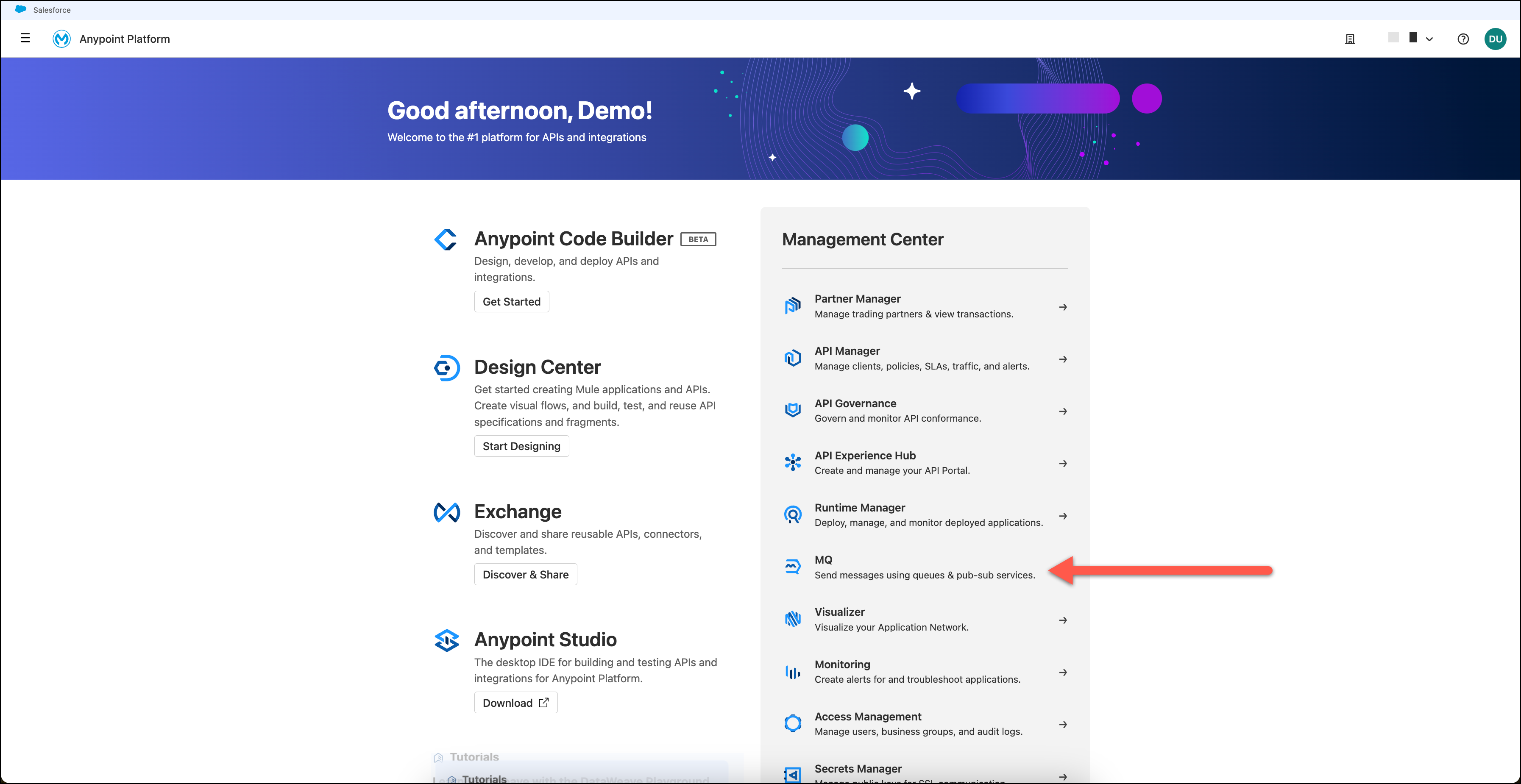Click "Deploy, manage, and monitor deployed applications." text
1521x784 pixels.
(x=929, y=523)
